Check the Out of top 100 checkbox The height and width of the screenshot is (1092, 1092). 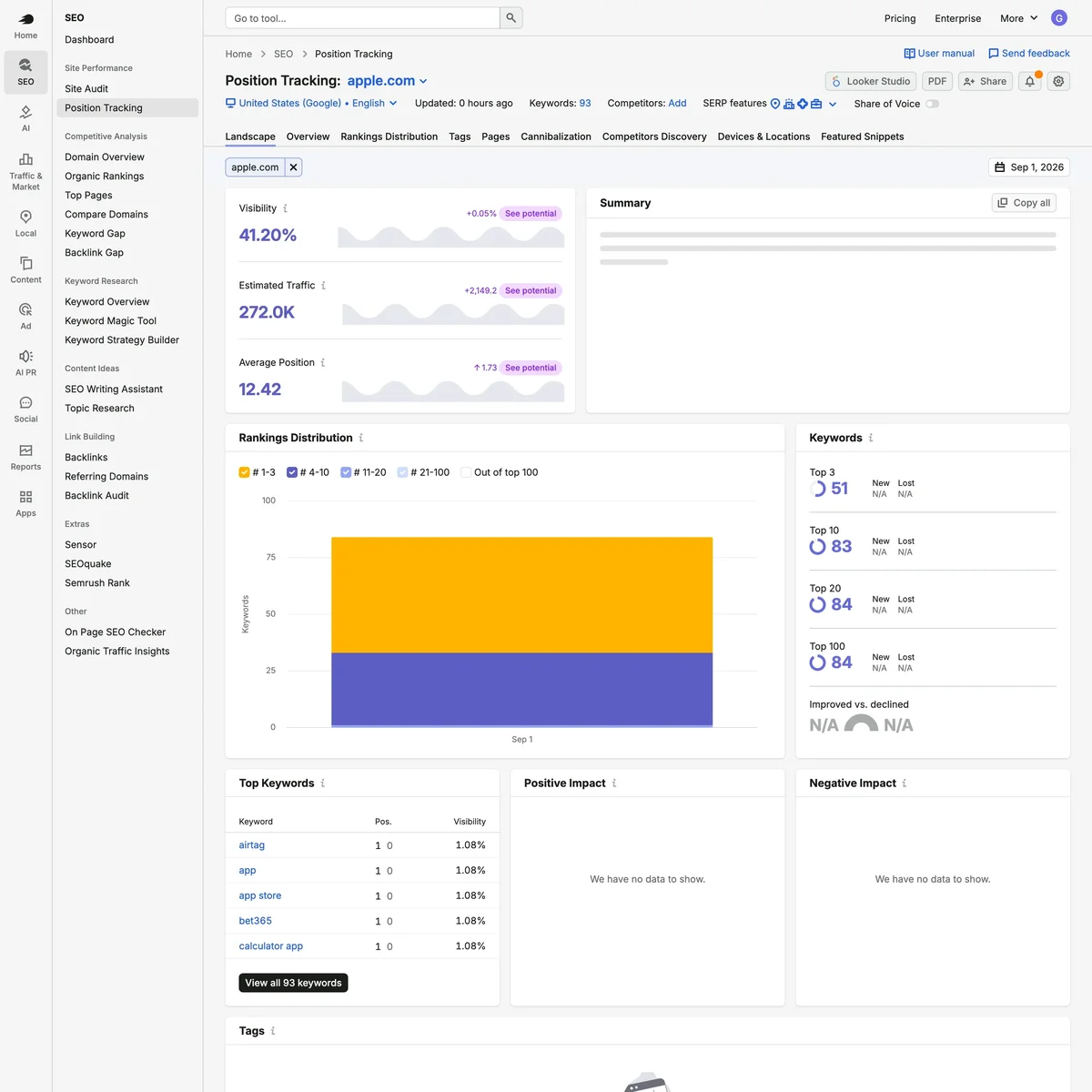(x=466, y=472)
